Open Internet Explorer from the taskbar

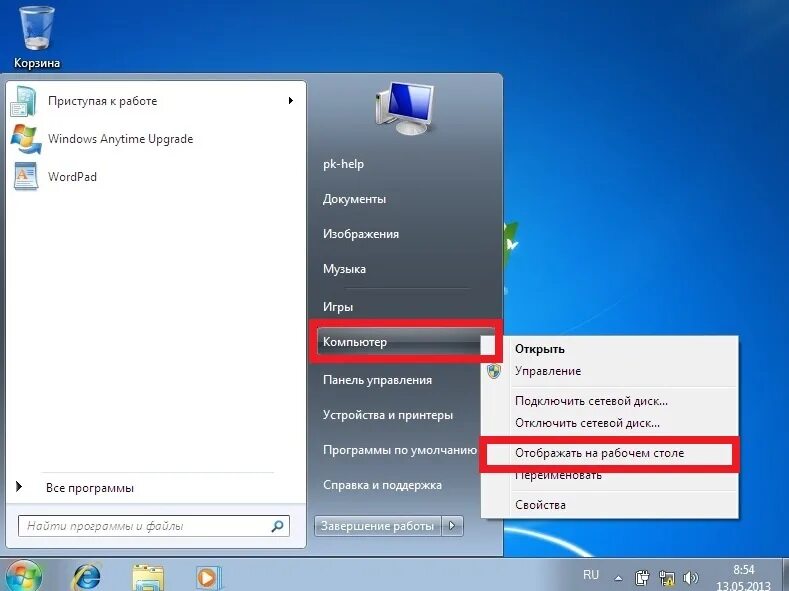(87, 576)
